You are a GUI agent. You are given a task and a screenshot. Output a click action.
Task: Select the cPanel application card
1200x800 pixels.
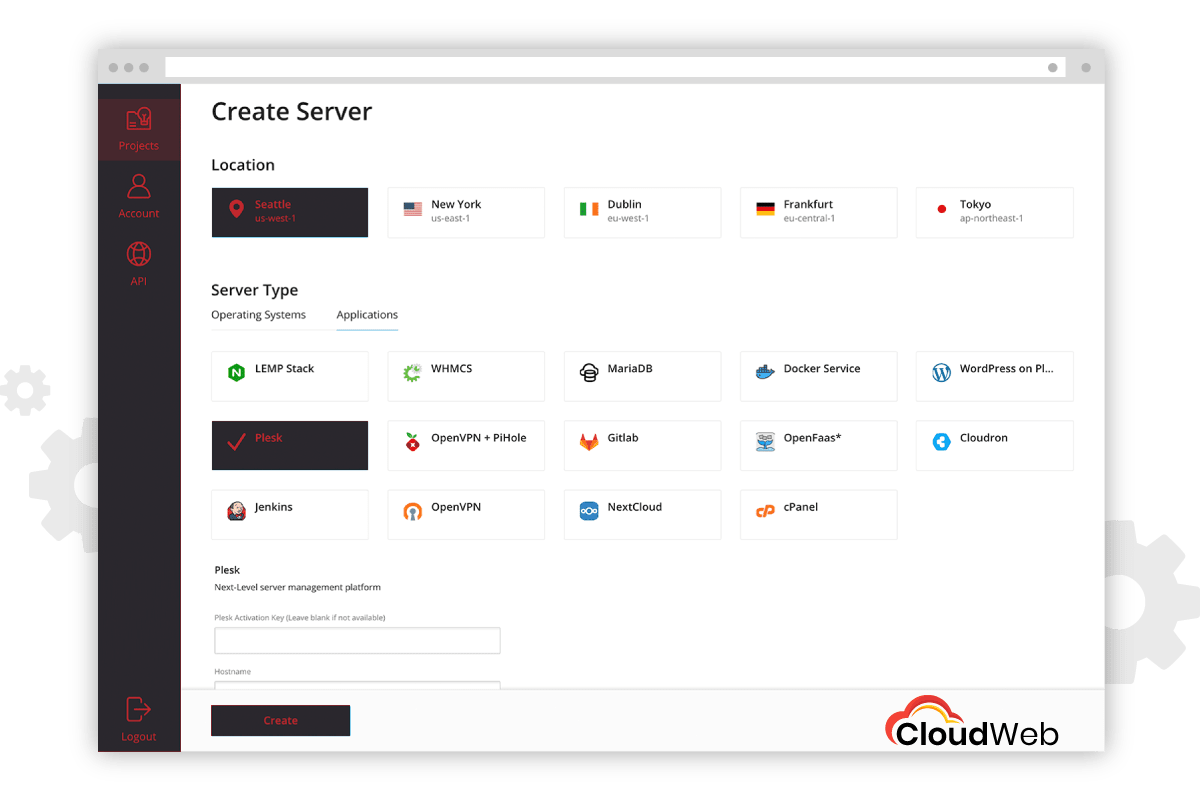point(818,514)
